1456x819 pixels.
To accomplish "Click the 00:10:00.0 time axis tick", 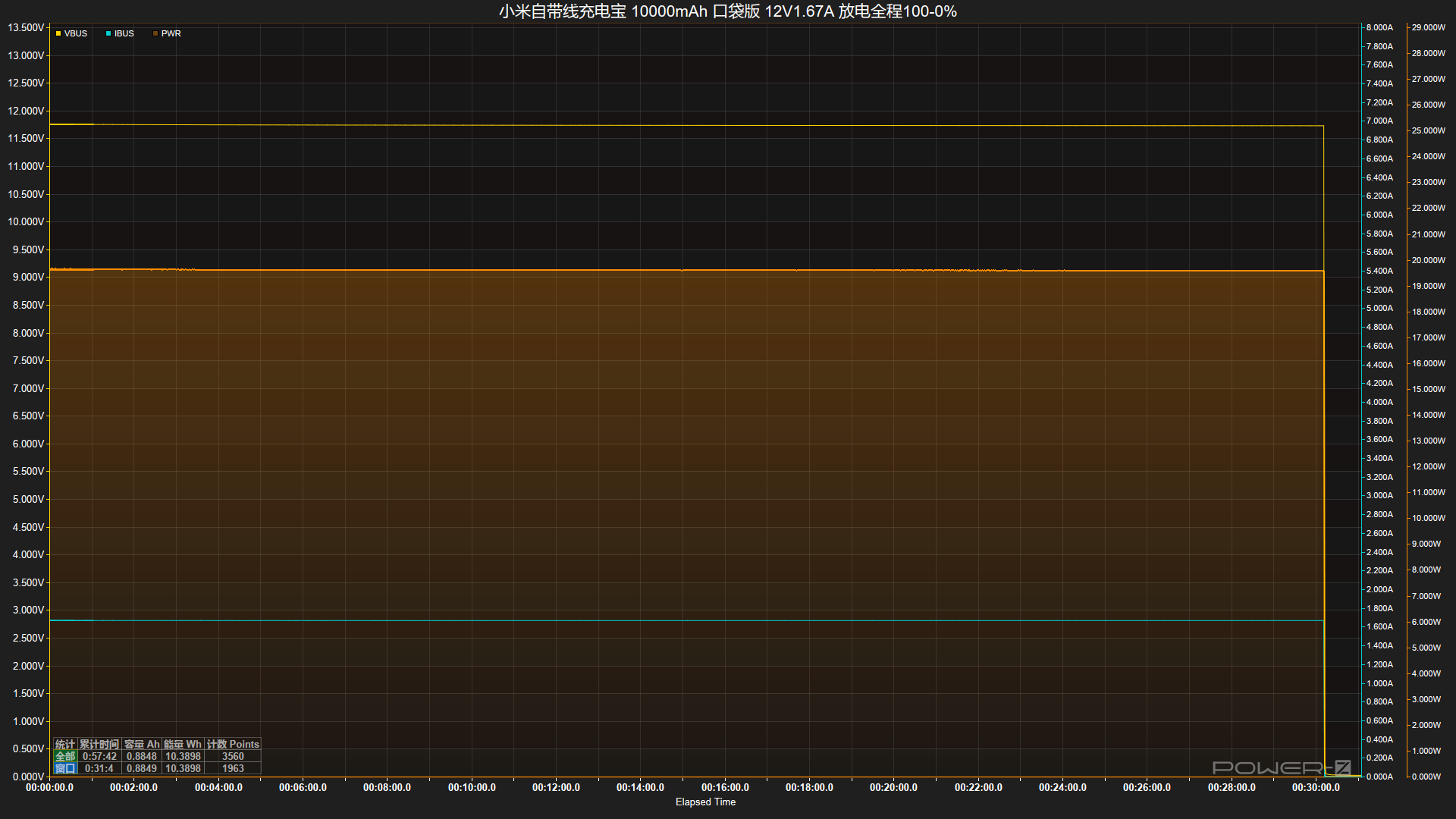I will tap(472, 787).
